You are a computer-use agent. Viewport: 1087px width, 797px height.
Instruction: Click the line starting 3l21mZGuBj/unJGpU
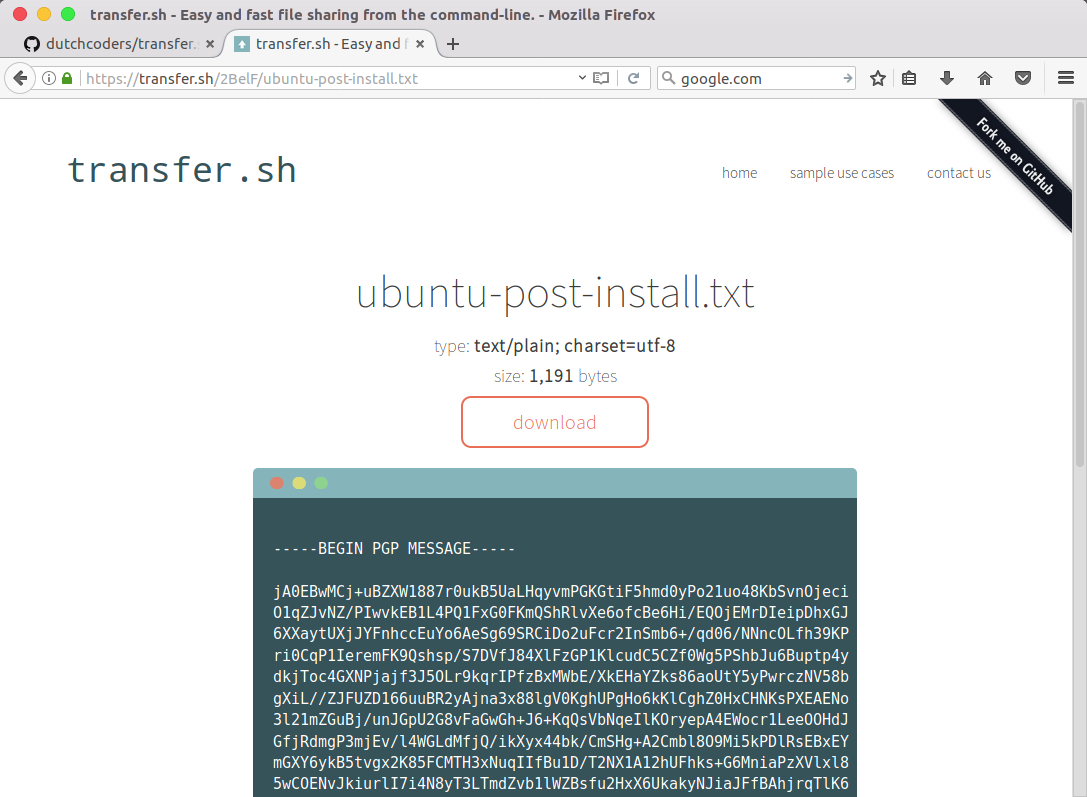(561, 720)
